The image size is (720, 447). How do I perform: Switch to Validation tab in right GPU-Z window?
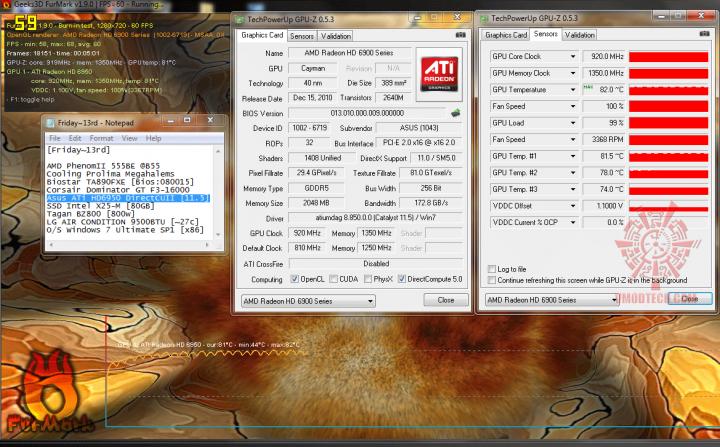click(x=579, y=35)
